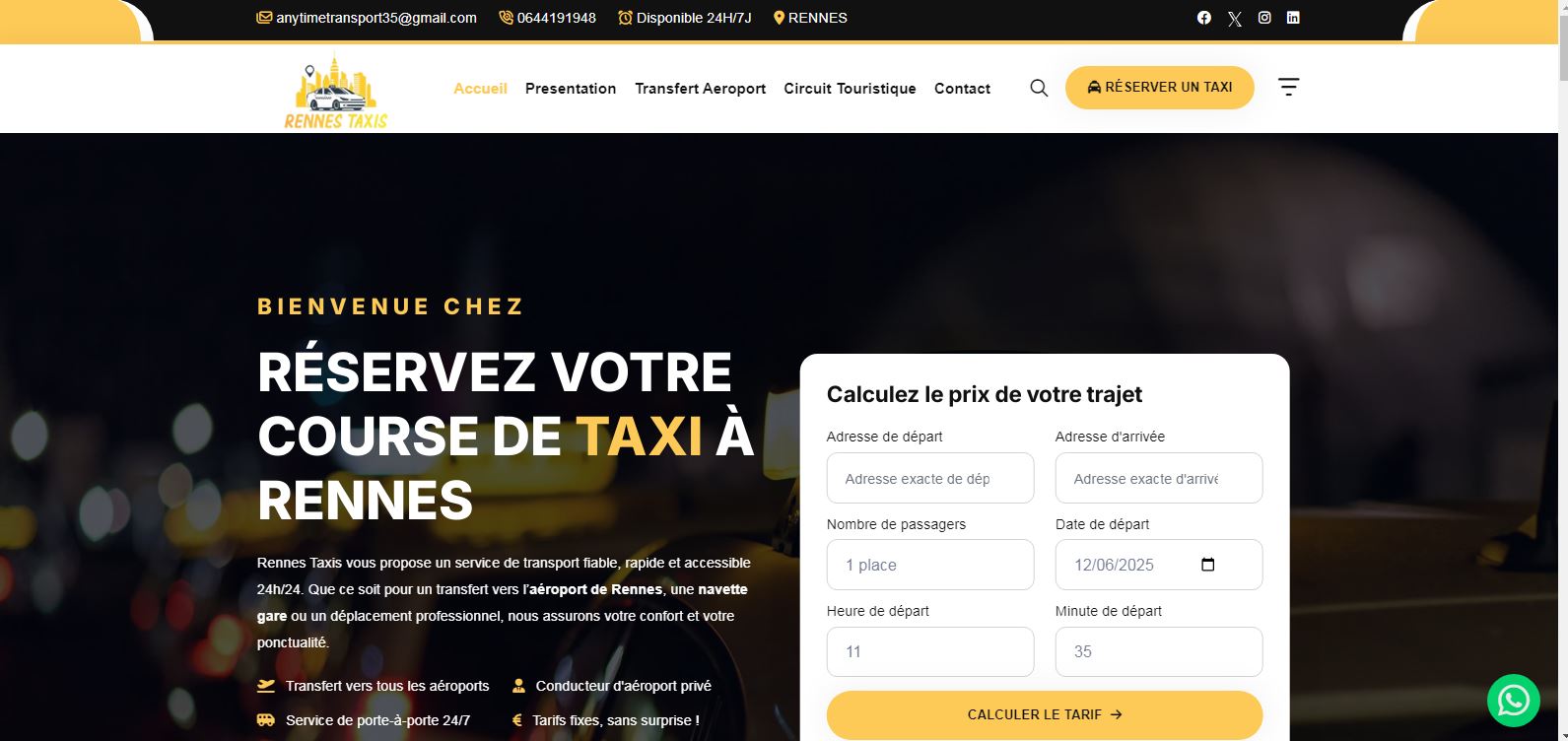The width and height of the screenshot is (1568, 741).
Task: Click the CALCULER LE TARIF button
Action: 1045,714
